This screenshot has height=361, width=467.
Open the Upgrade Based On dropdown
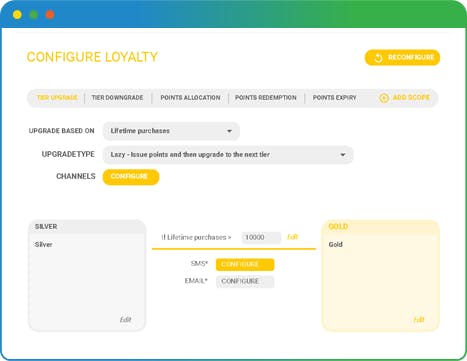pyautogui.click(x=171, y=131)
